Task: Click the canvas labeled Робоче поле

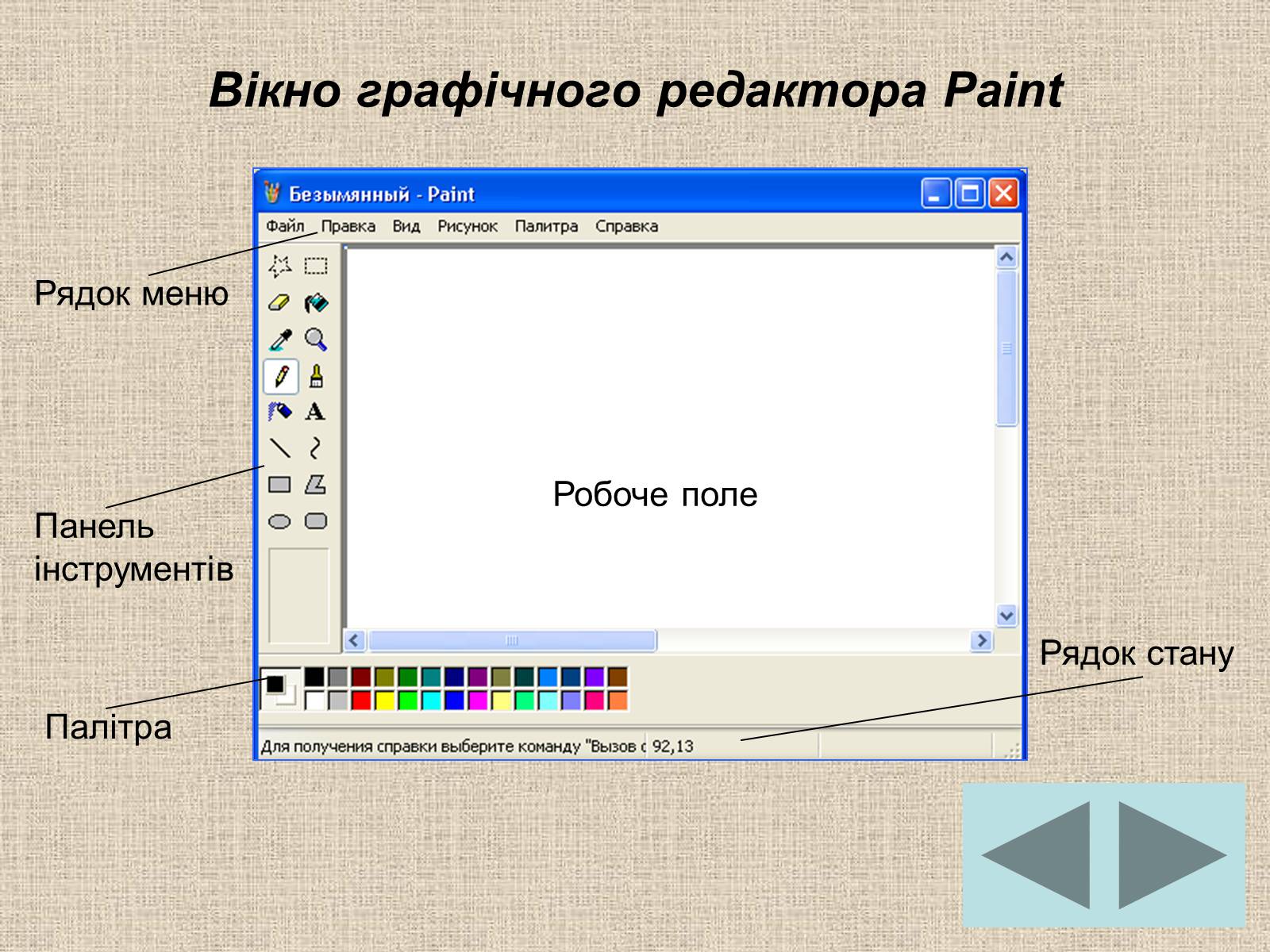Action: 671,439
